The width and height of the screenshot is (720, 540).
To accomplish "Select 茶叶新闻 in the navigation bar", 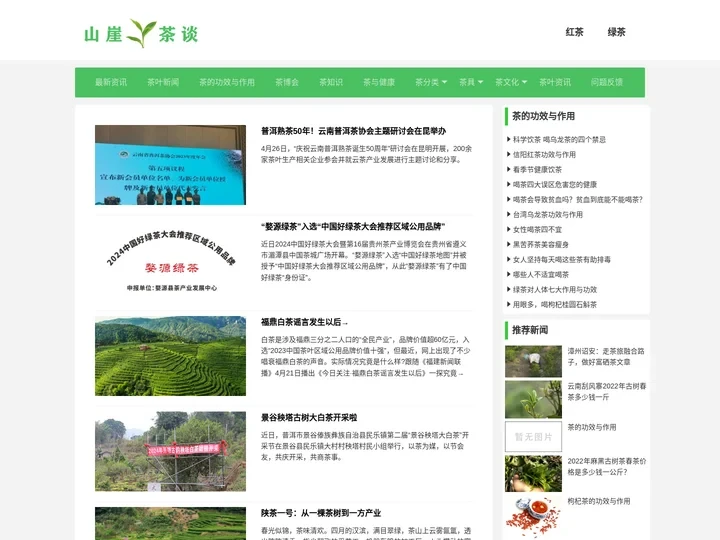I will 163,82.
